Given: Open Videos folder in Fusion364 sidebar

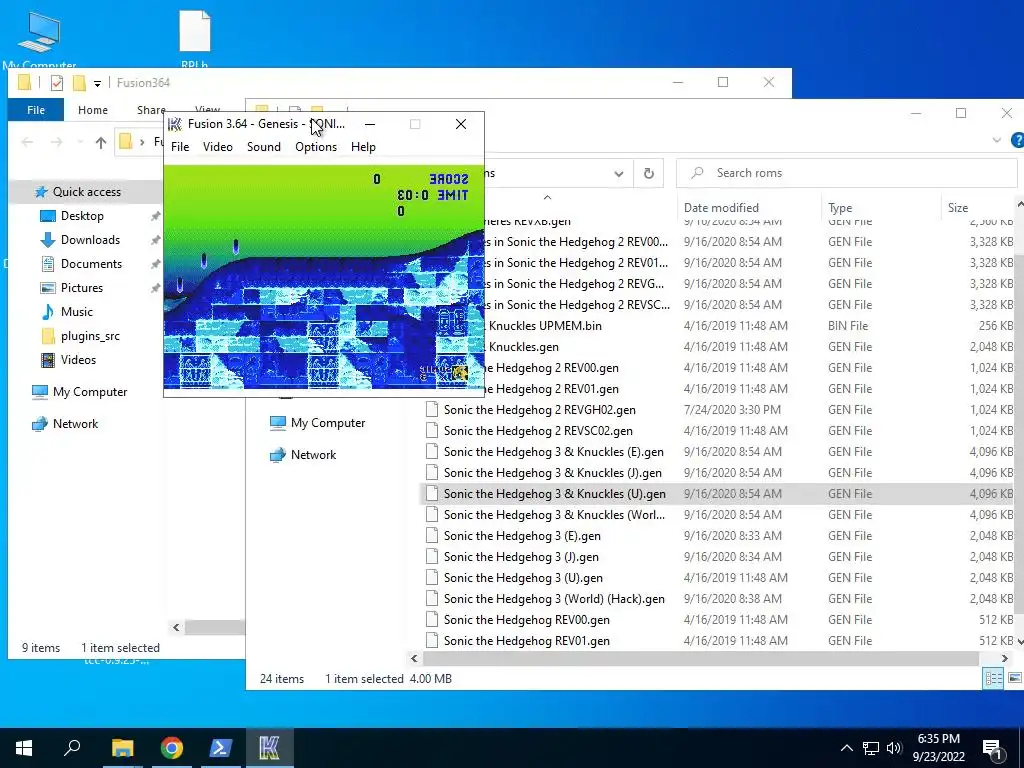Looking at the screenshot, I should 78,360.
